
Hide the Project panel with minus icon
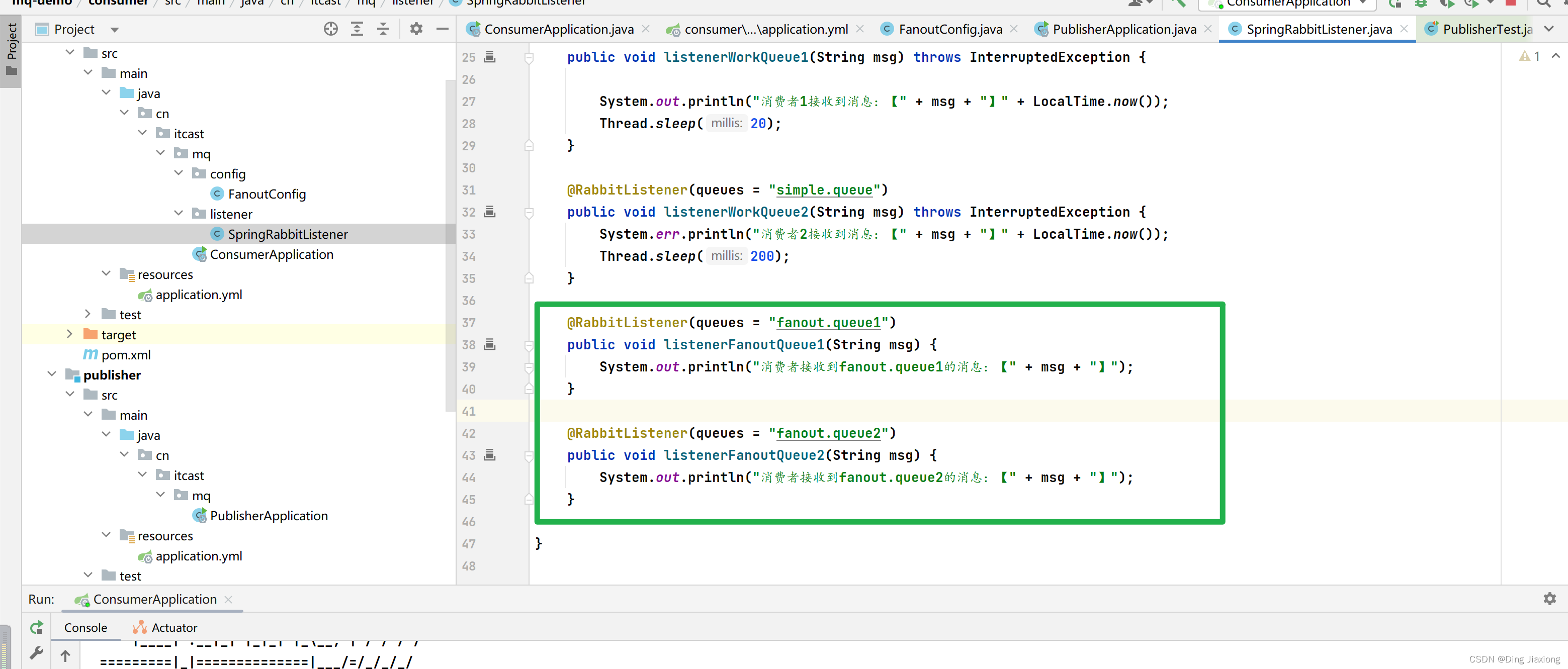tap(443, 29)
